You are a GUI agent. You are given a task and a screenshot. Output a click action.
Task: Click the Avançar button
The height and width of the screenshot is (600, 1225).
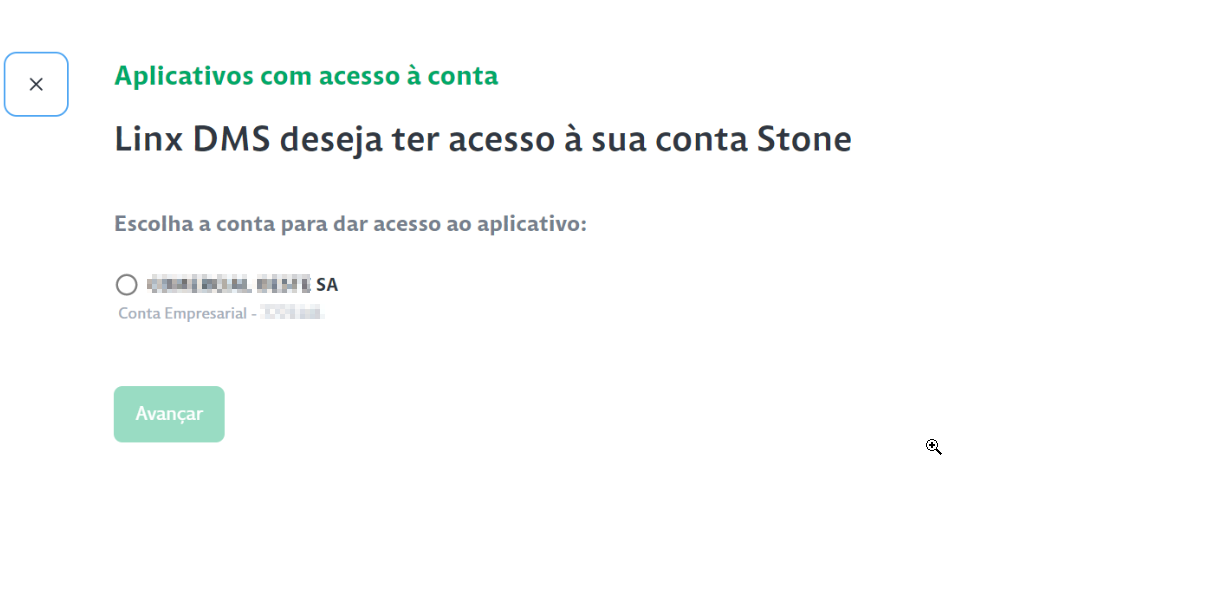coord(169,414)
